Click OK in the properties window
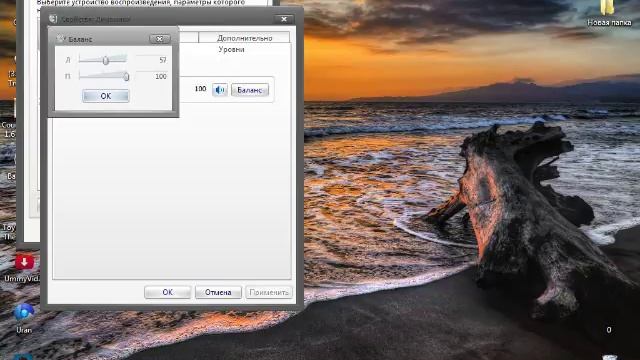 pos(167,292)
